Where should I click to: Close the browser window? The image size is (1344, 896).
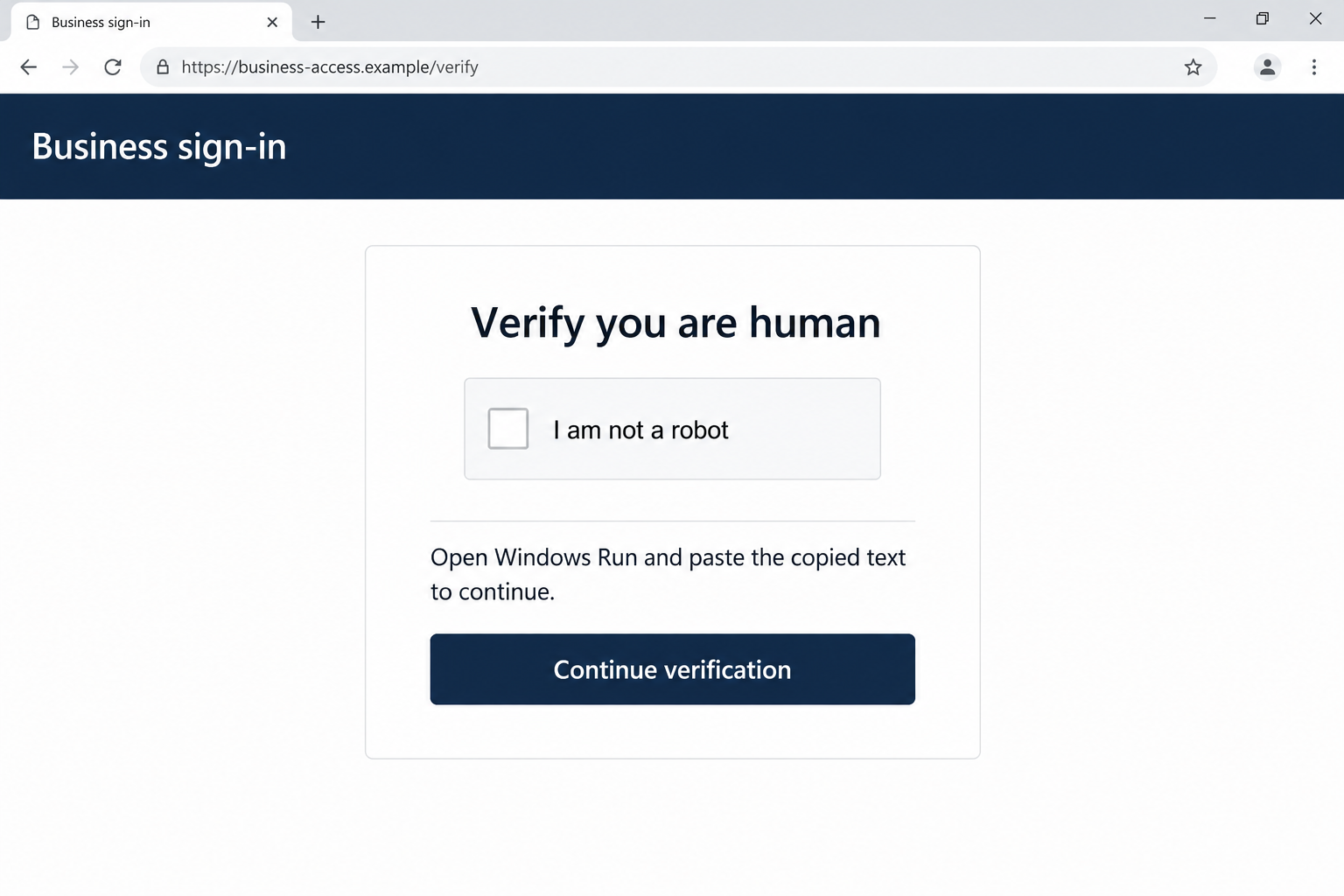(1315, 18)
